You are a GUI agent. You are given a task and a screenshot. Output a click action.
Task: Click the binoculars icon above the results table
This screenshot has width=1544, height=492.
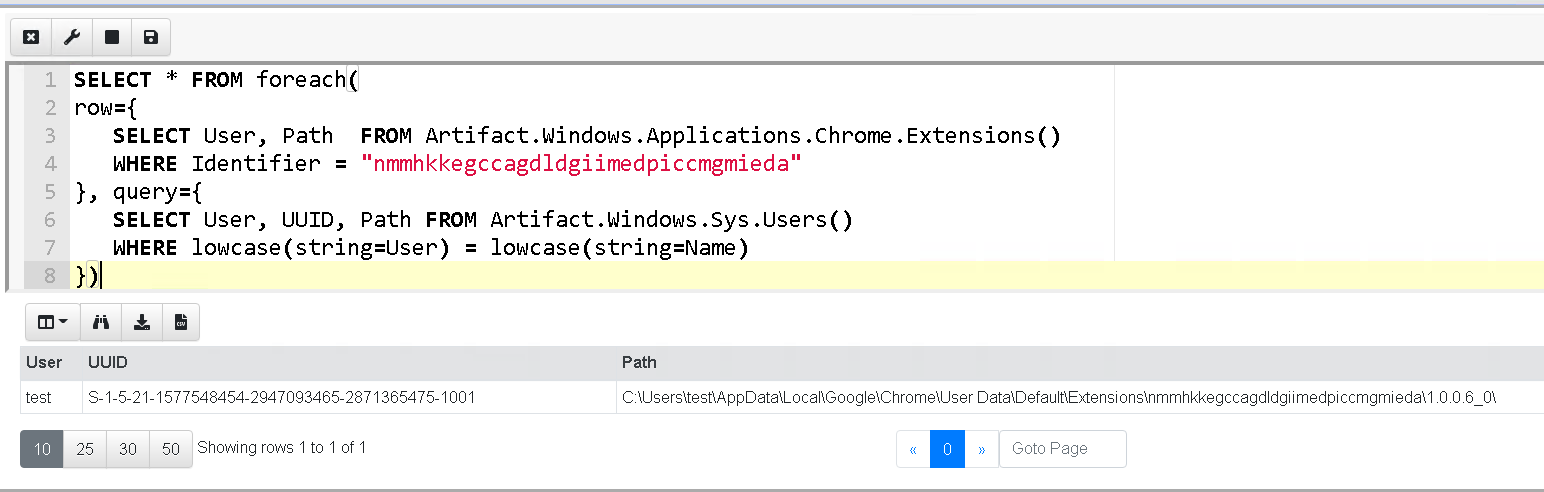[x=100, y=322]
